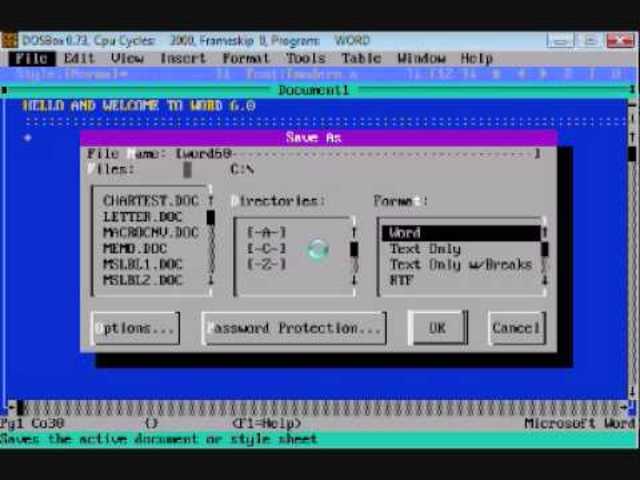
Task: Click Files list scroll up arrow
Action: coord(211,201)
